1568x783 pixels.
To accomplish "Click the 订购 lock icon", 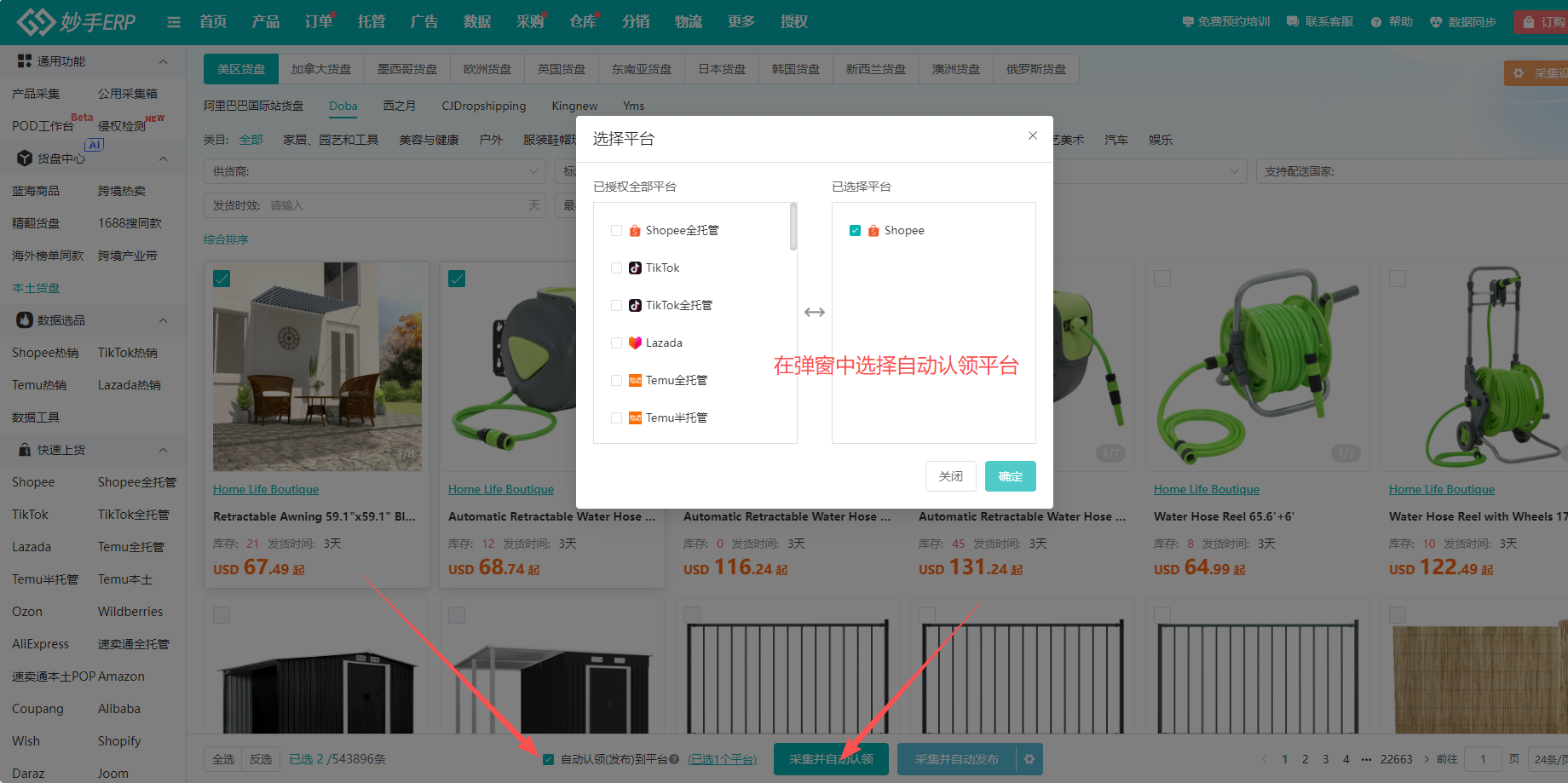I will pyautogui.click(x=1529, y=22).
